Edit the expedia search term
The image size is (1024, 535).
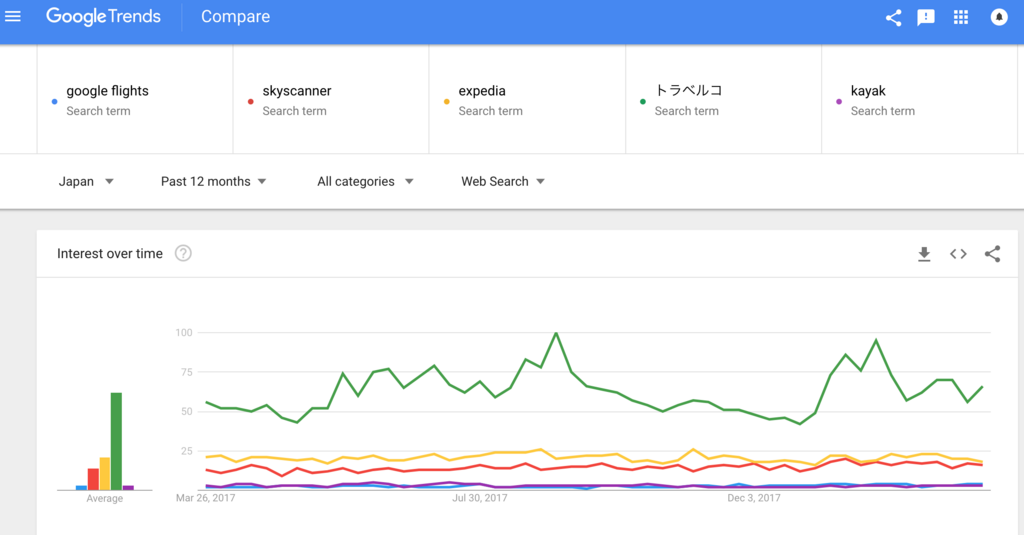pos(527,99)
